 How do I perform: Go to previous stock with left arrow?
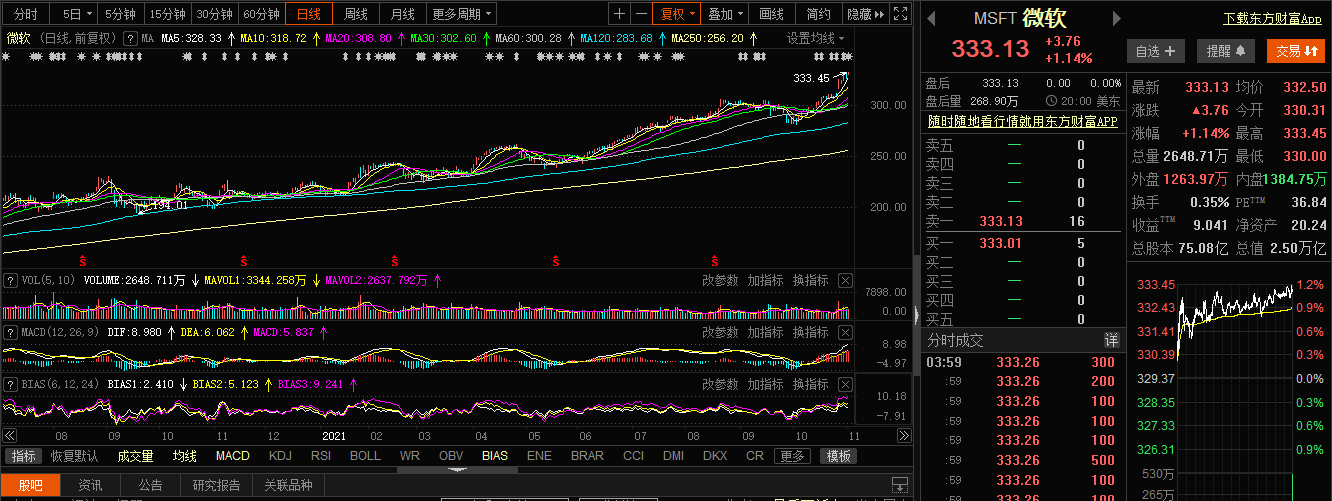click(x=931, y=18)
